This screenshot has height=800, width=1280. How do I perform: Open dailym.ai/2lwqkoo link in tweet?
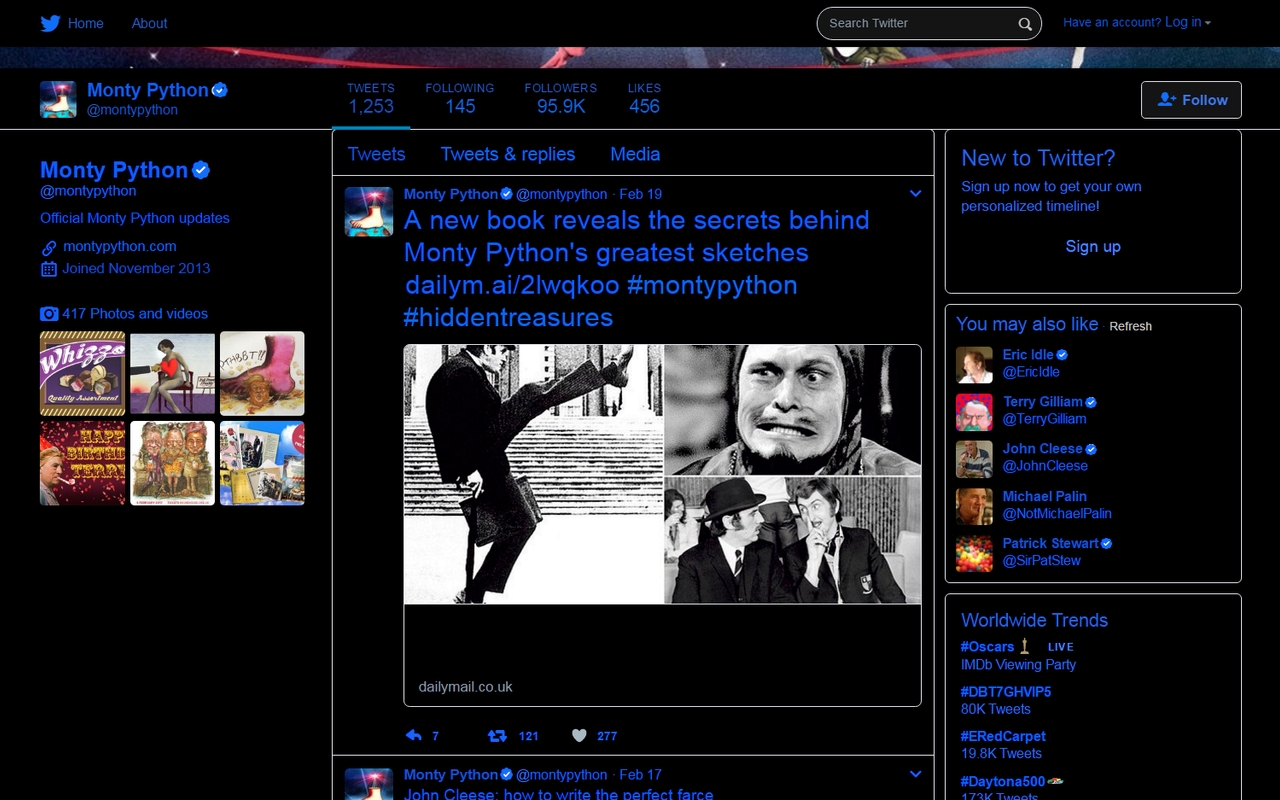(512, 285)
